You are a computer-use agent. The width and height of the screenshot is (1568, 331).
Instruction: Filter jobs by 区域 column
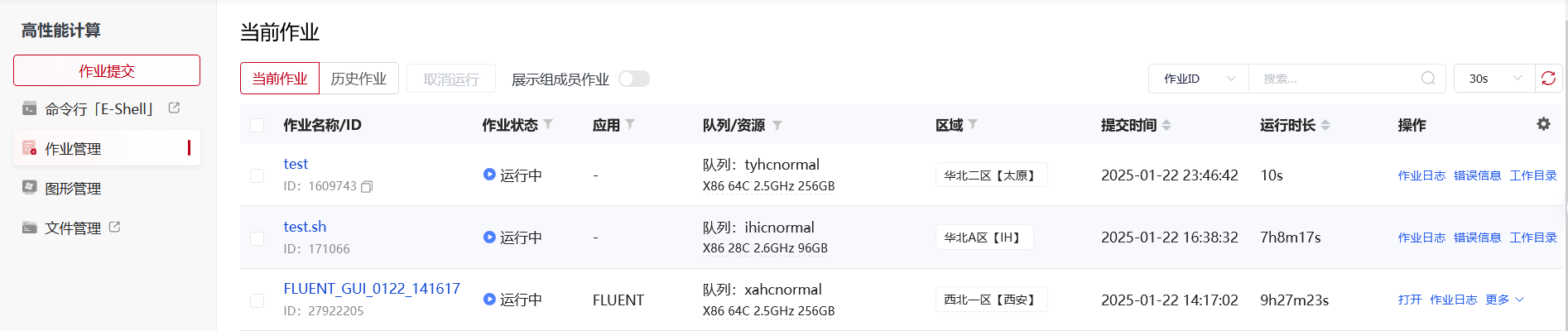pyautogui.click(x=973, y=125)
